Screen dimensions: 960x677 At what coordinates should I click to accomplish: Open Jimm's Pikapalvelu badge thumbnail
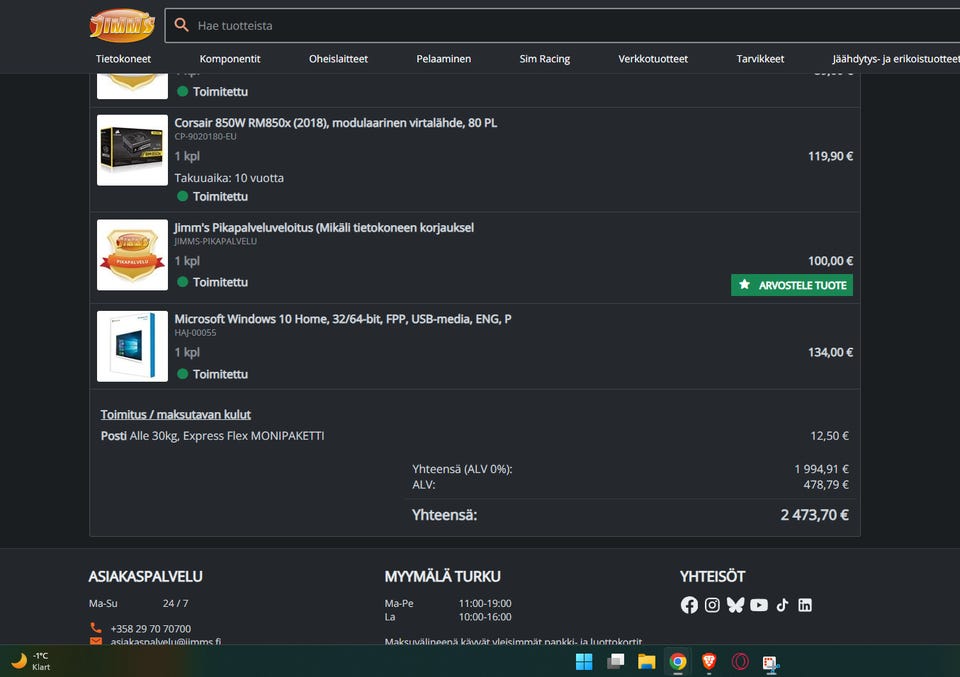(x=132, y=255)
